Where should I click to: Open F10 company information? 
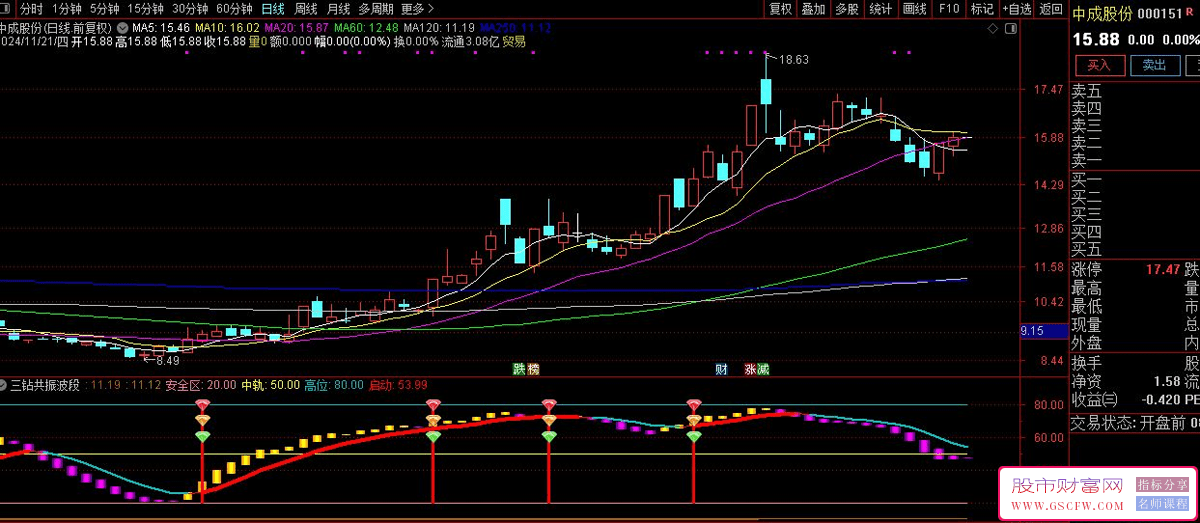pyautogui.click(x=948, y=9)
